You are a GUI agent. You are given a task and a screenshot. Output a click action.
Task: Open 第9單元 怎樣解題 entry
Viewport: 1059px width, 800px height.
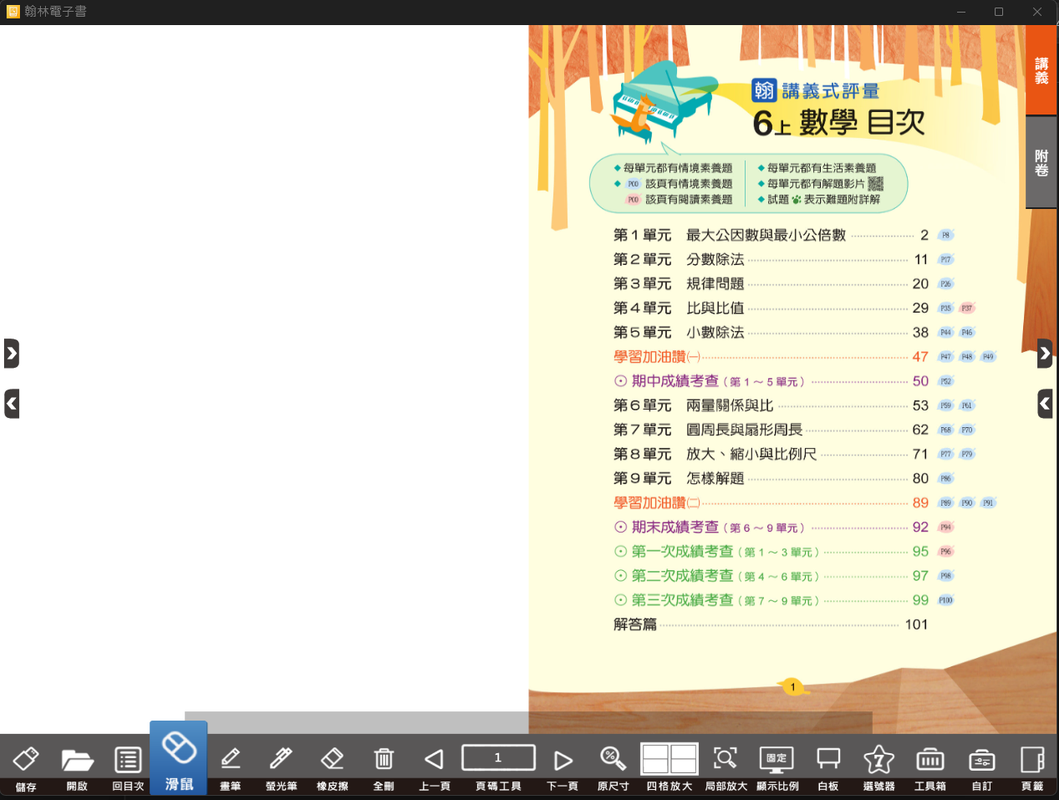(771, 478)
